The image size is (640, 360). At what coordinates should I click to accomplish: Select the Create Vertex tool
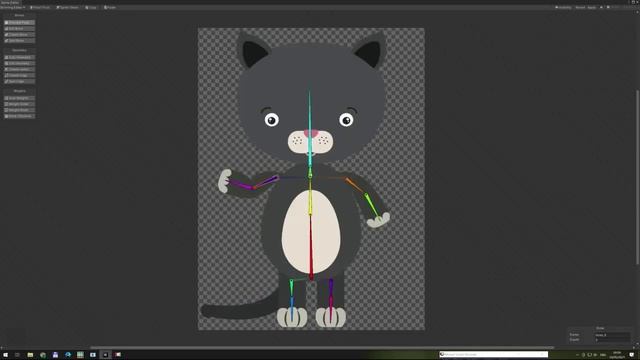point(19,69)
